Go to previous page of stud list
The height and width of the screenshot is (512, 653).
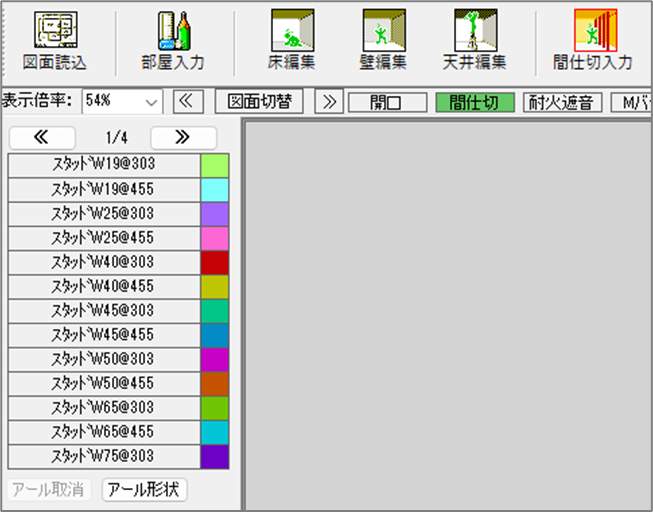coord(41,138)
